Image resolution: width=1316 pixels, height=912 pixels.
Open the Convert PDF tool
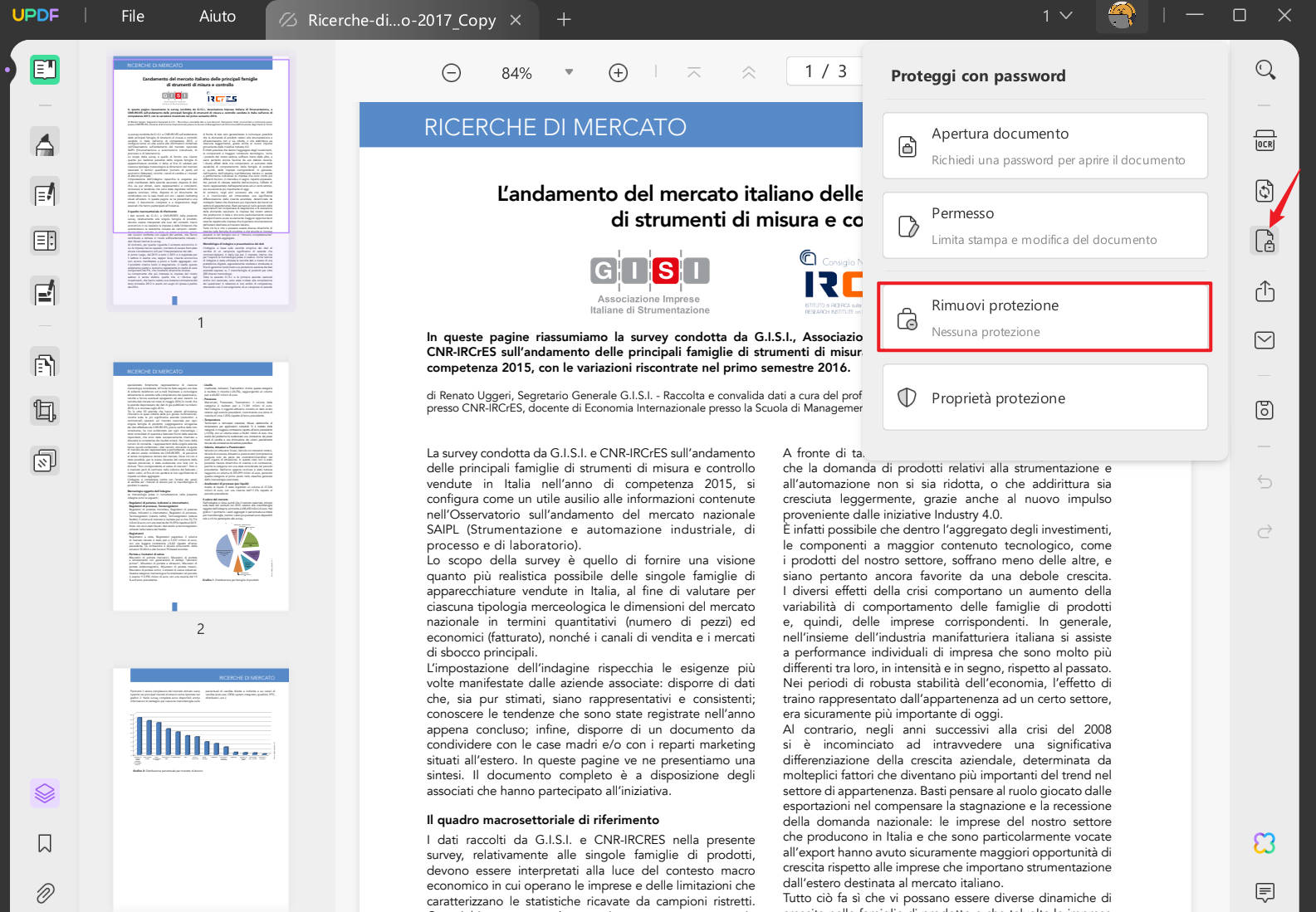point(1265,190)
